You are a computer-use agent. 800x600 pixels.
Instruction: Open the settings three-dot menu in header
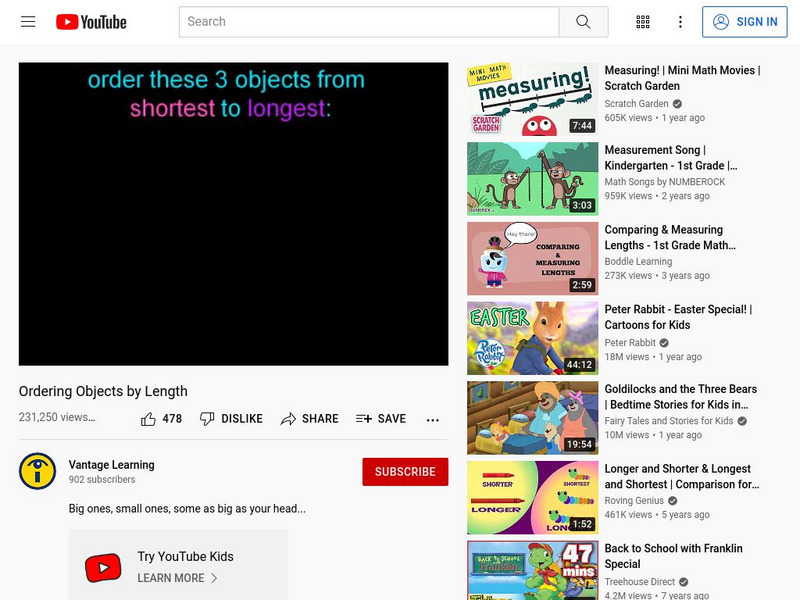click(680, 21)
